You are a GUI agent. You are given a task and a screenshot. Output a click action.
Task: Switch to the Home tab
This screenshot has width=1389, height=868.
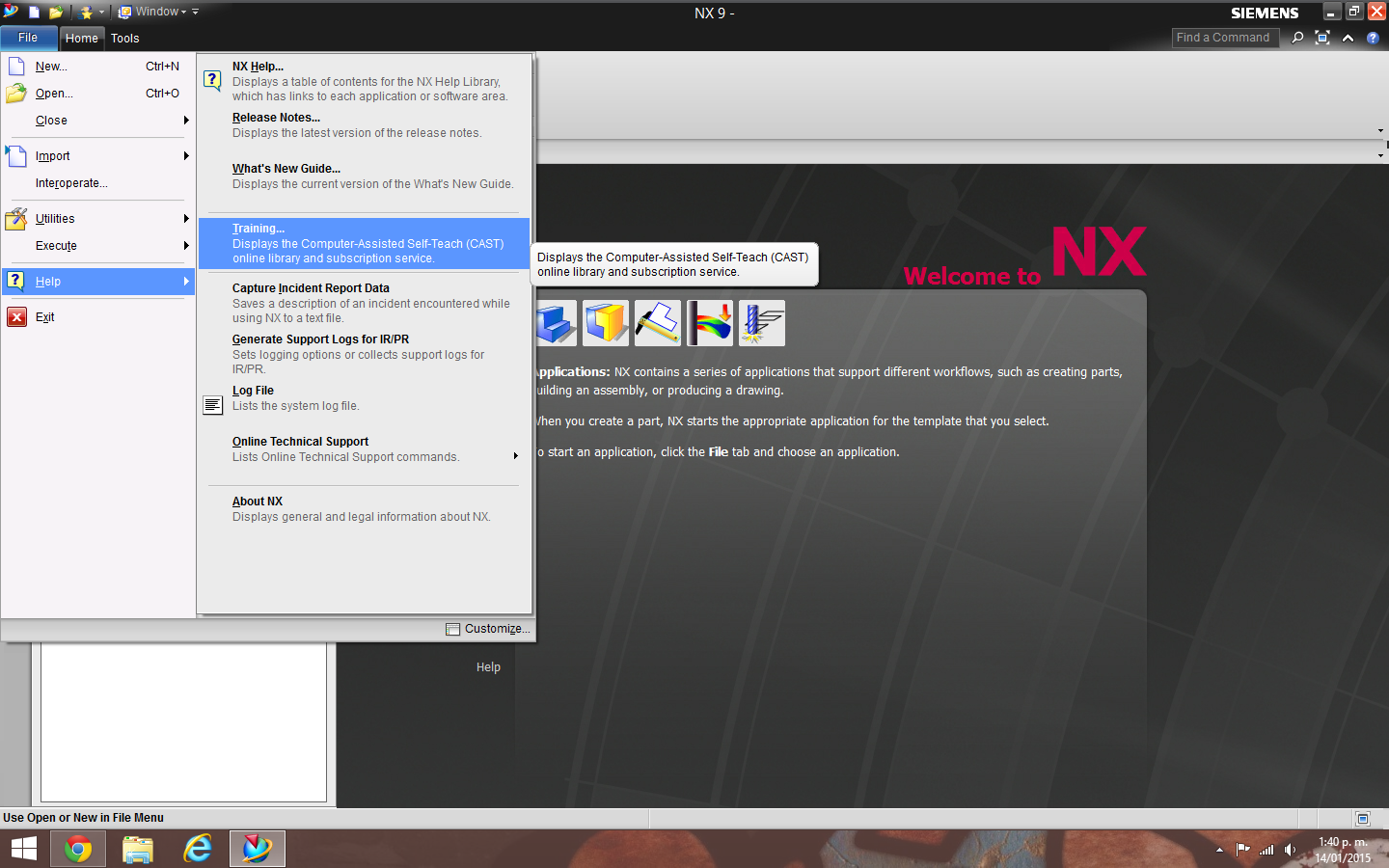tap(82, 39)
